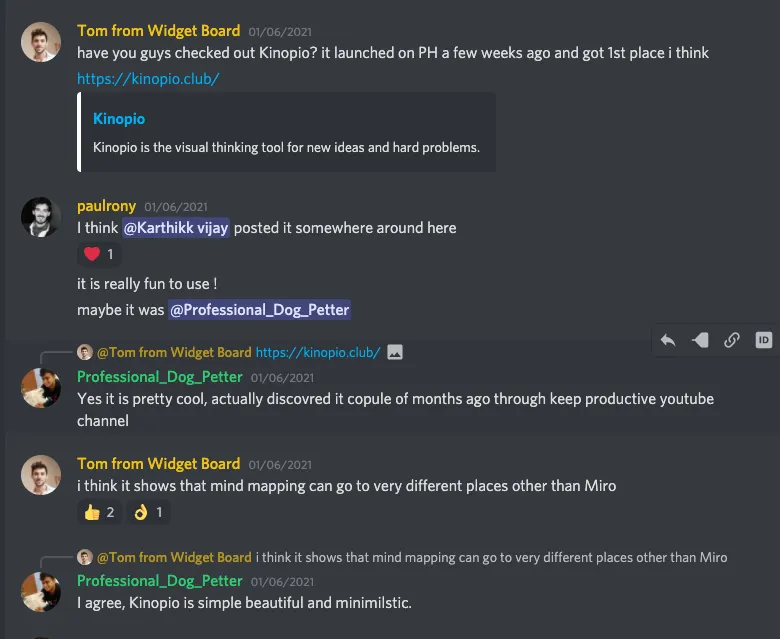Click Tom from Widget Board's avatar at top
The image size is (780, 639).
(x=41, y=41)
